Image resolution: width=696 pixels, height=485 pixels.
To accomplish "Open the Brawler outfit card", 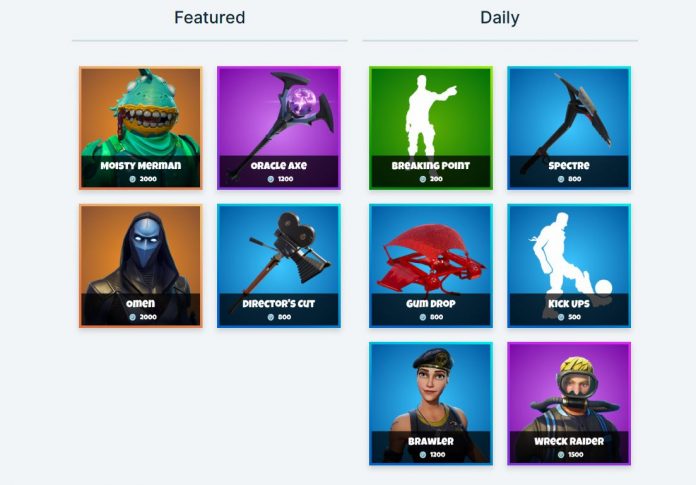I will coord(431,404).
